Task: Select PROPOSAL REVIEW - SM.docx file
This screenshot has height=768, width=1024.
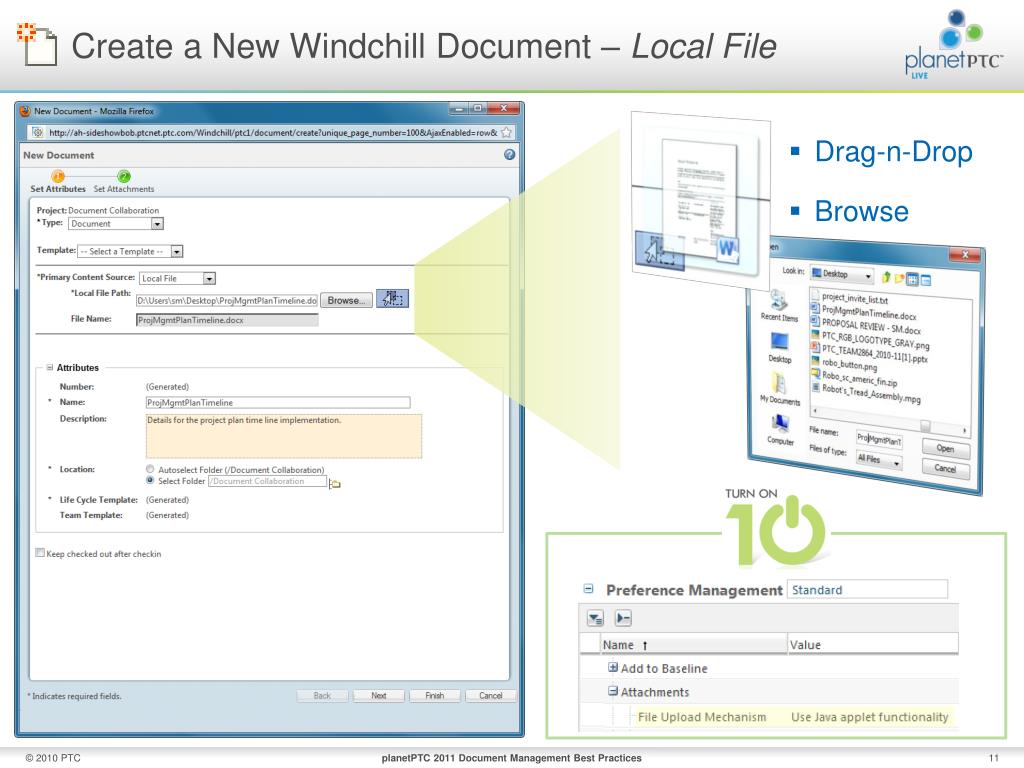Action: (865, 326)
